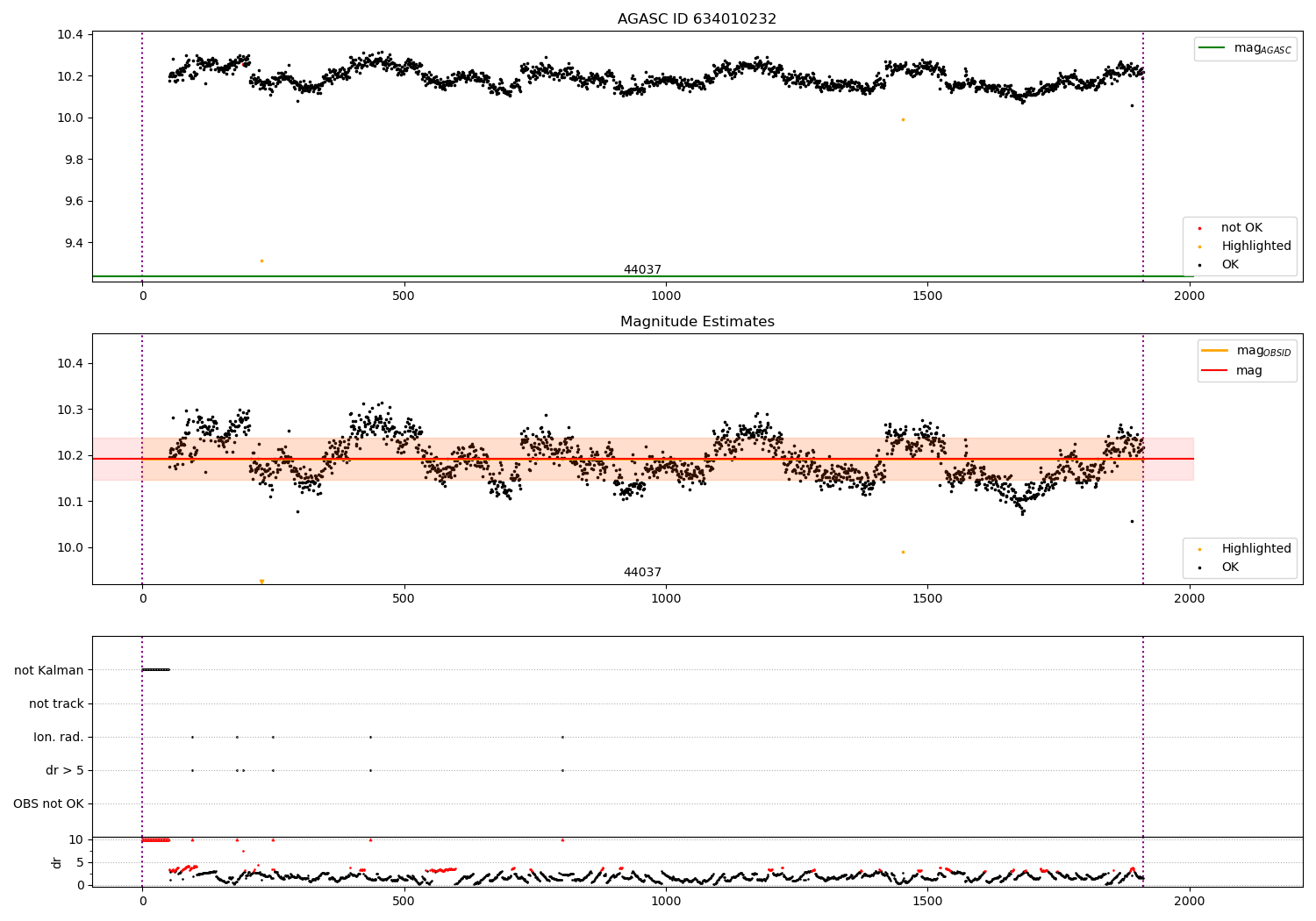Click the orange mag OBSID legend line sample
Image resolution: width=1316 pixels, height=921 pixels.
coord(1215,351)
